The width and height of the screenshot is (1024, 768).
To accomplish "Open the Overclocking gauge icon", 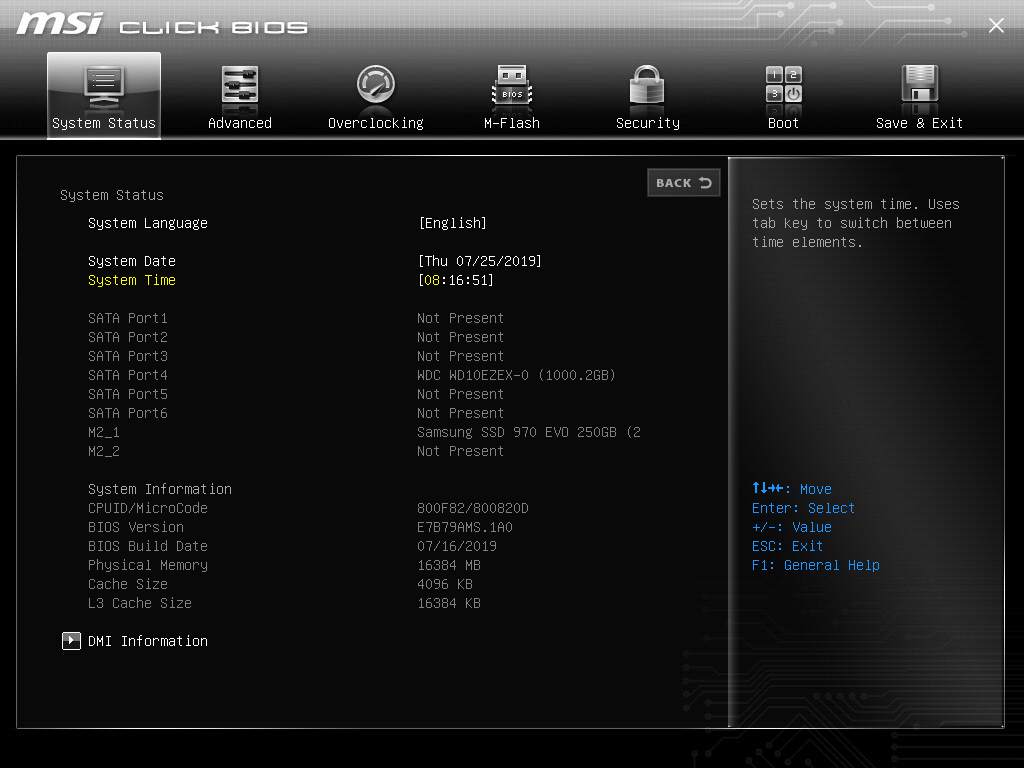I will point(376,84).
